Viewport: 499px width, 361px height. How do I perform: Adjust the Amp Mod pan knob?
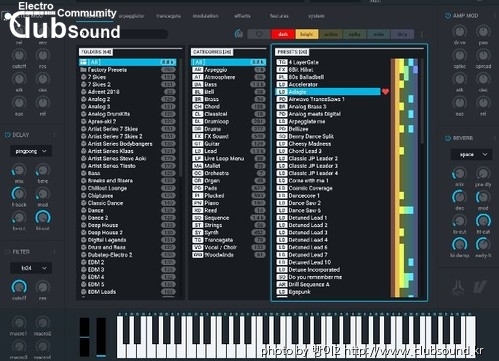483,32
